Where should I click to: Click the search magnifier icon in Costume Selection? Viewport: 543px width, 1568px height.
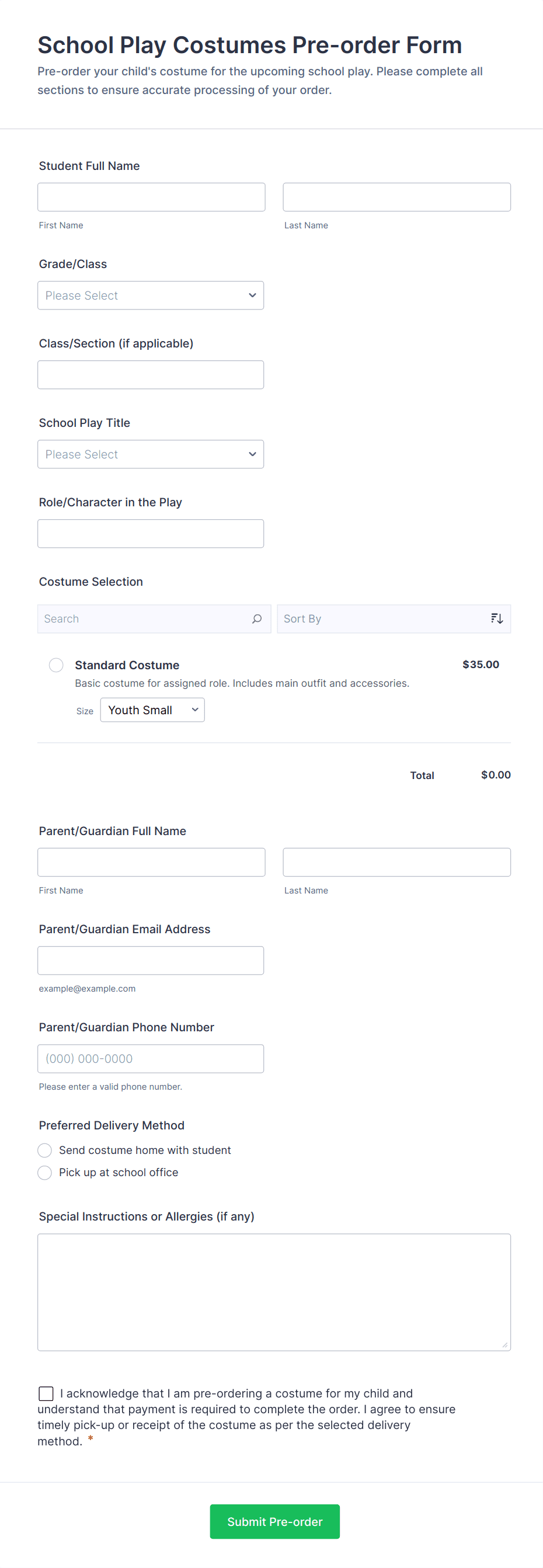(x=257, y=618)
